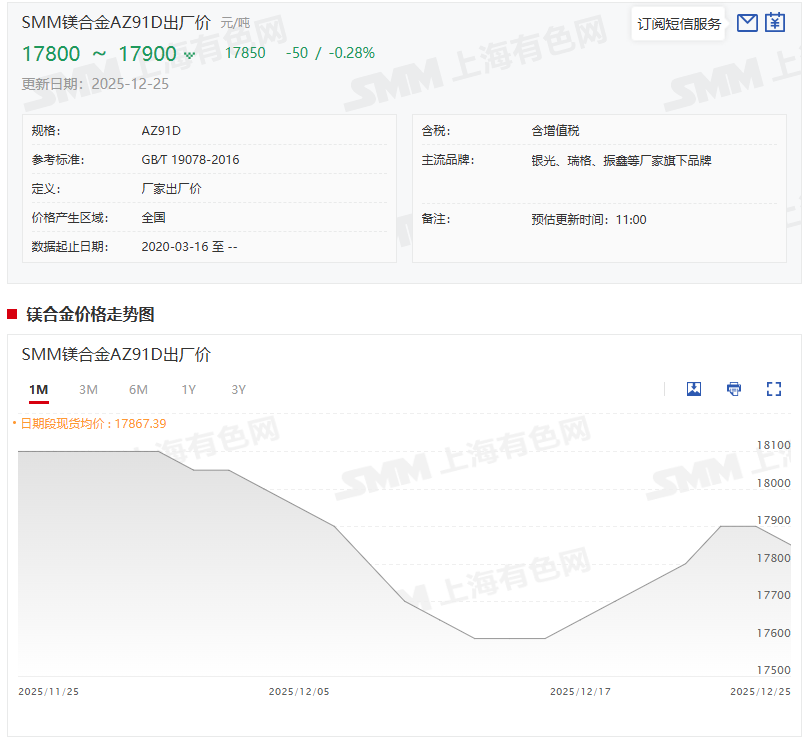Click the 镁合金价格走势图 section heading
This screenshot has height=744, width=805.
(90, 314)
